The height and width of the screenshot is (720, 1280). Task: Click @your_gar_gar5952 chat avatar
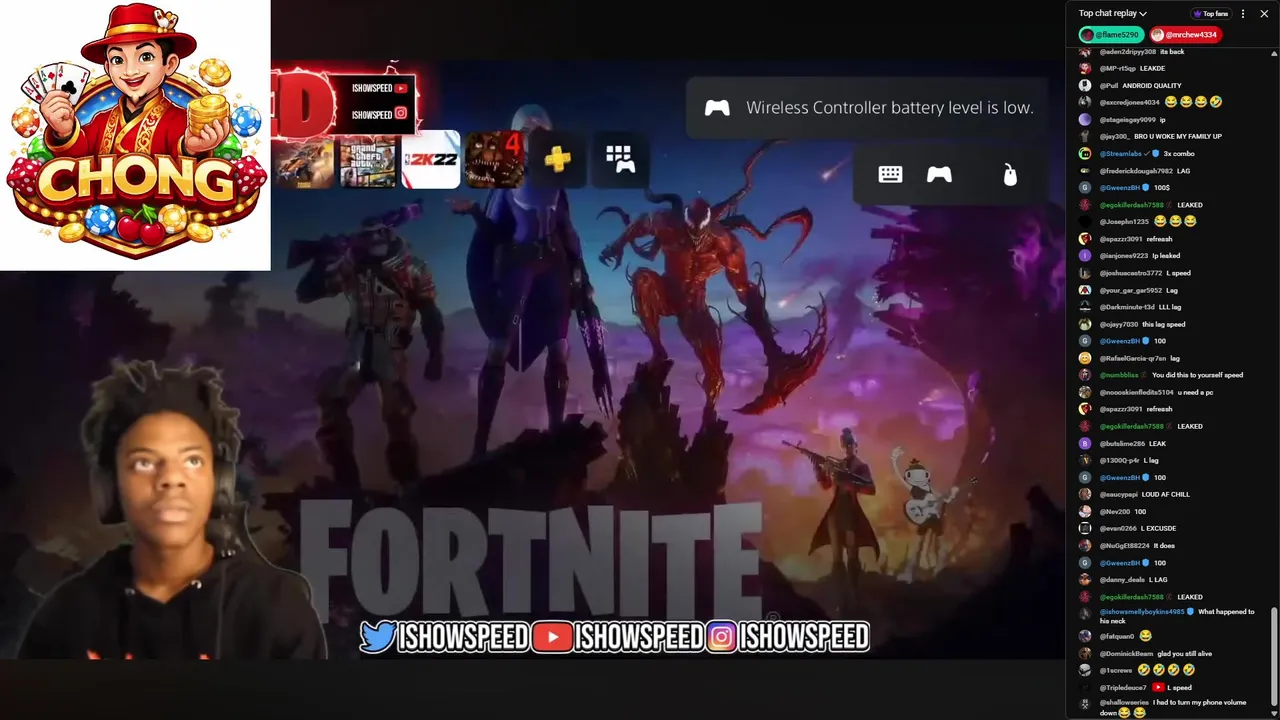1085,291
